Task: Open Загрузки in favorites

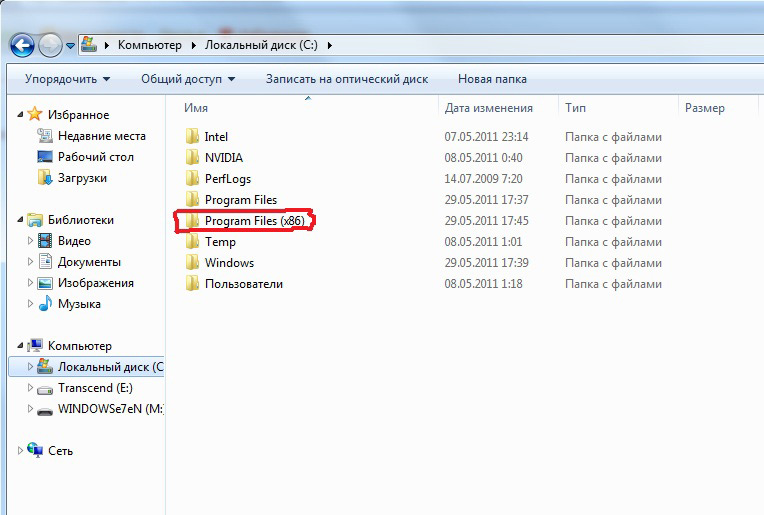Action: click(x=82, y=178)
